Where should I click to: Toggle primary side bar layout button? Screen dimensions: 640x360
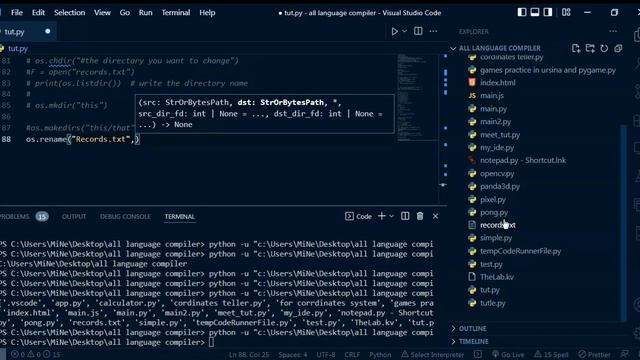pos(522,12)
